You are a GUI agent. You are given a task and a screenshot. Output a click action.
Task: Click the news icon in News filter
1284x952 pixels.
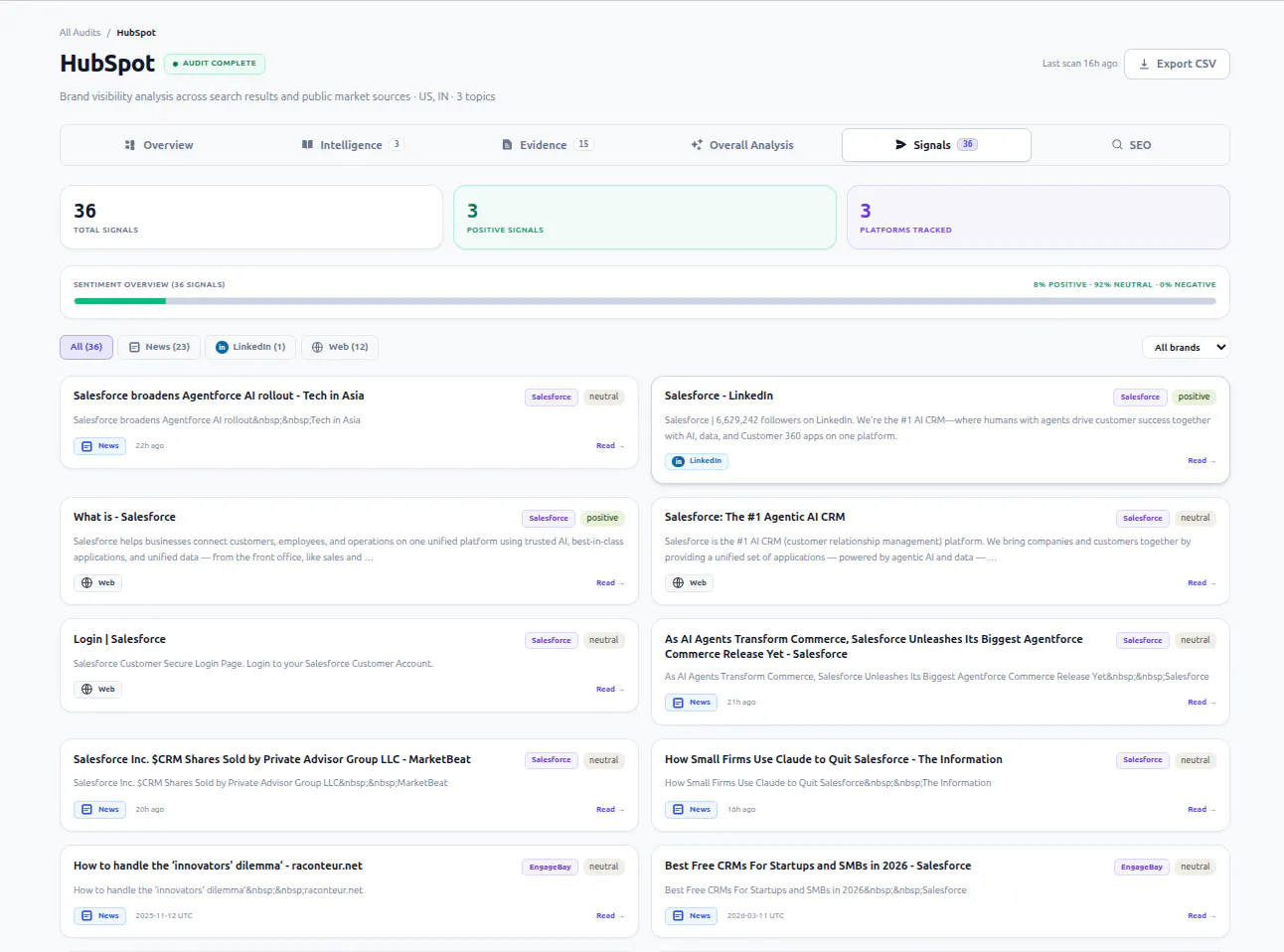coord(134,347)
